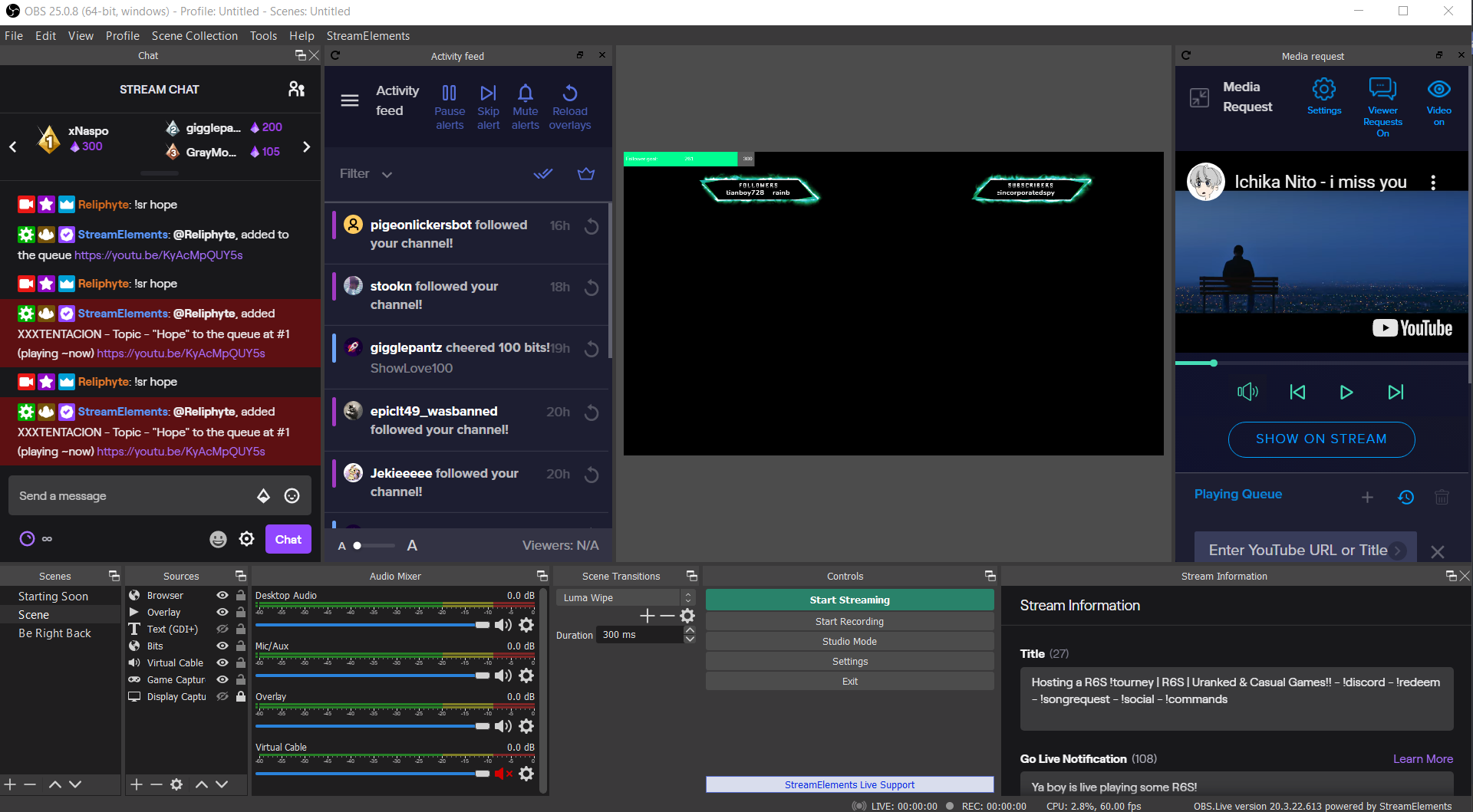Click the Start Streaming button
Viewport: 1473px width, 812px height.
tap(849, 600)
